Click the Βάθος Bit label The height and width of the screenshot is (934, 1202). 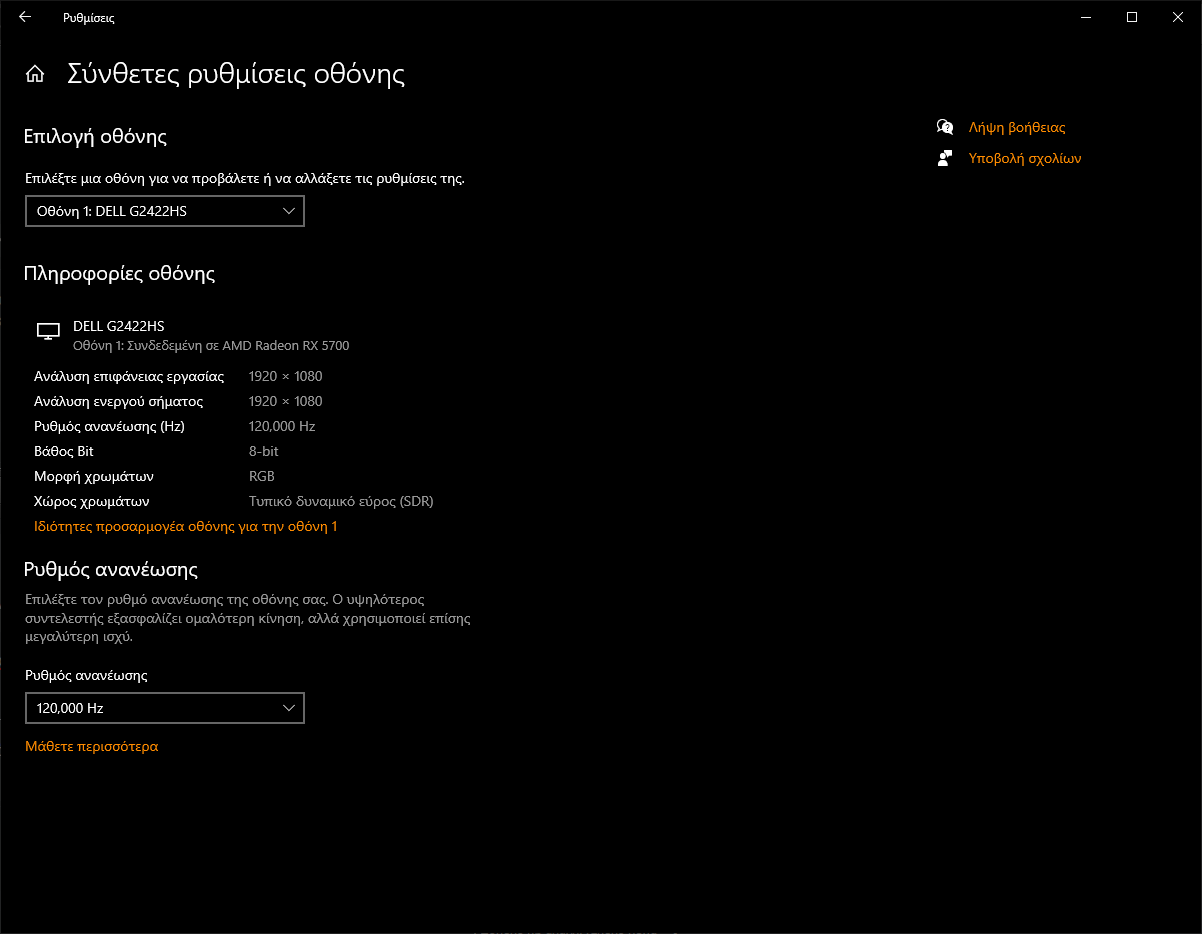(x=64, y=451)
